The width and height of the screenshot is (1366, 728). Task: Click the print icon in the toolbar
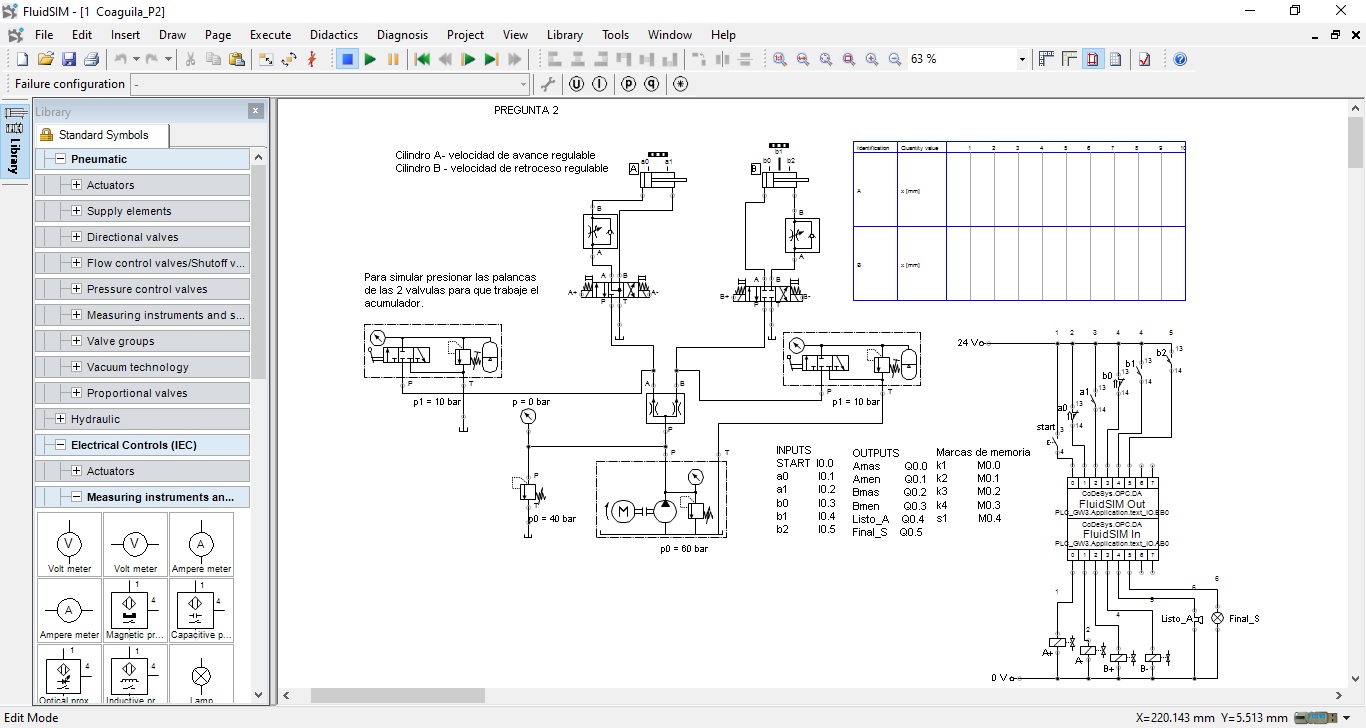point(91,60)
